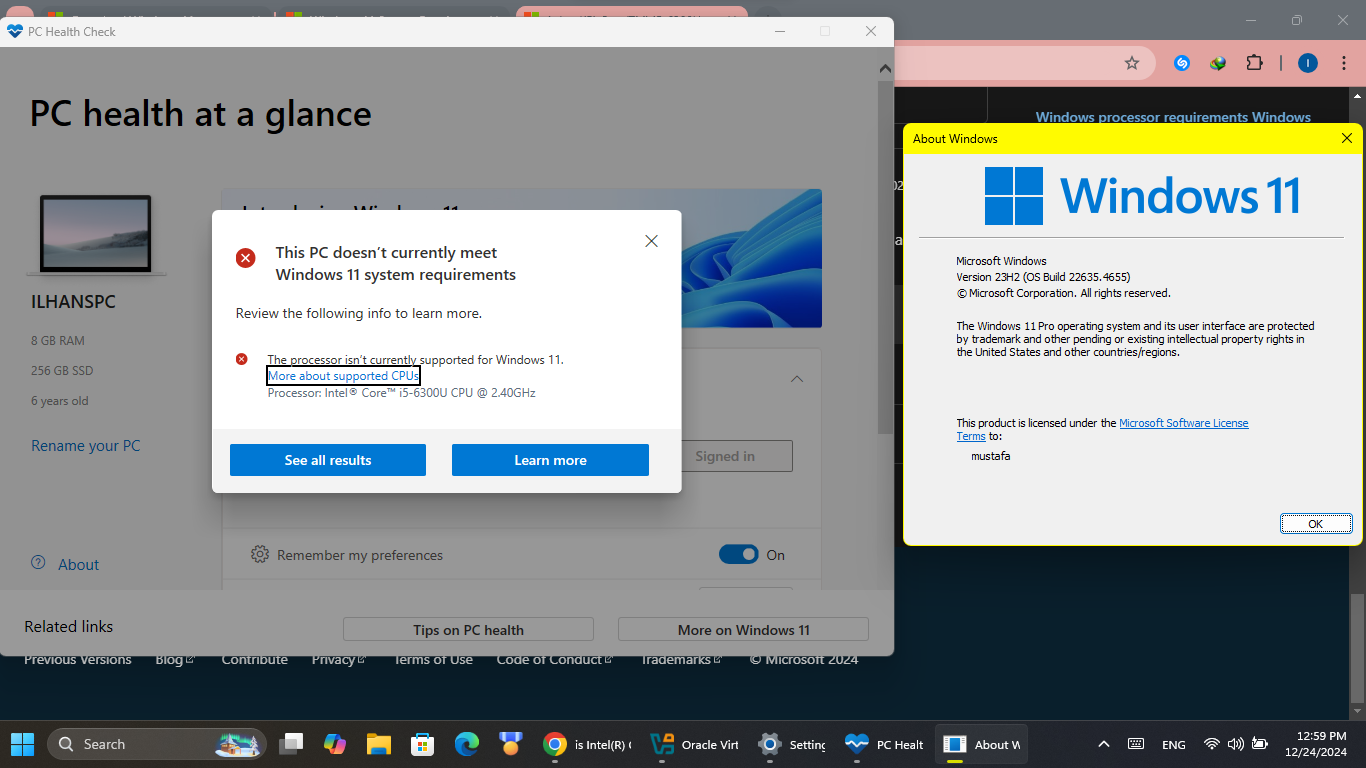The width and height of the screenshot is (1366, 768).
Task: Open More about supported CPUs link
Action: click(x=343, y=376)
